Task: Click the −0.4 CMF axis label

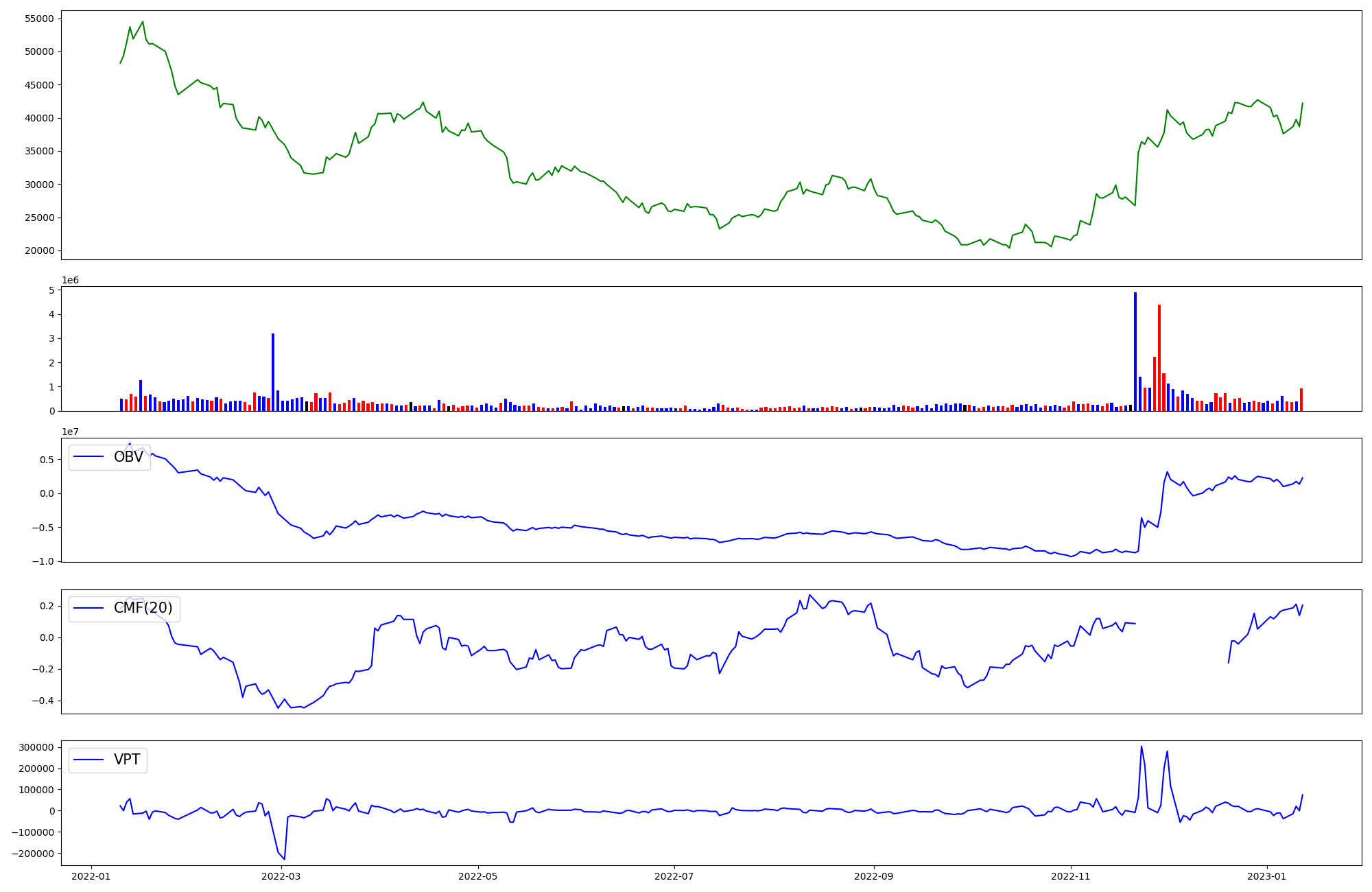Action: pos(43,701)
